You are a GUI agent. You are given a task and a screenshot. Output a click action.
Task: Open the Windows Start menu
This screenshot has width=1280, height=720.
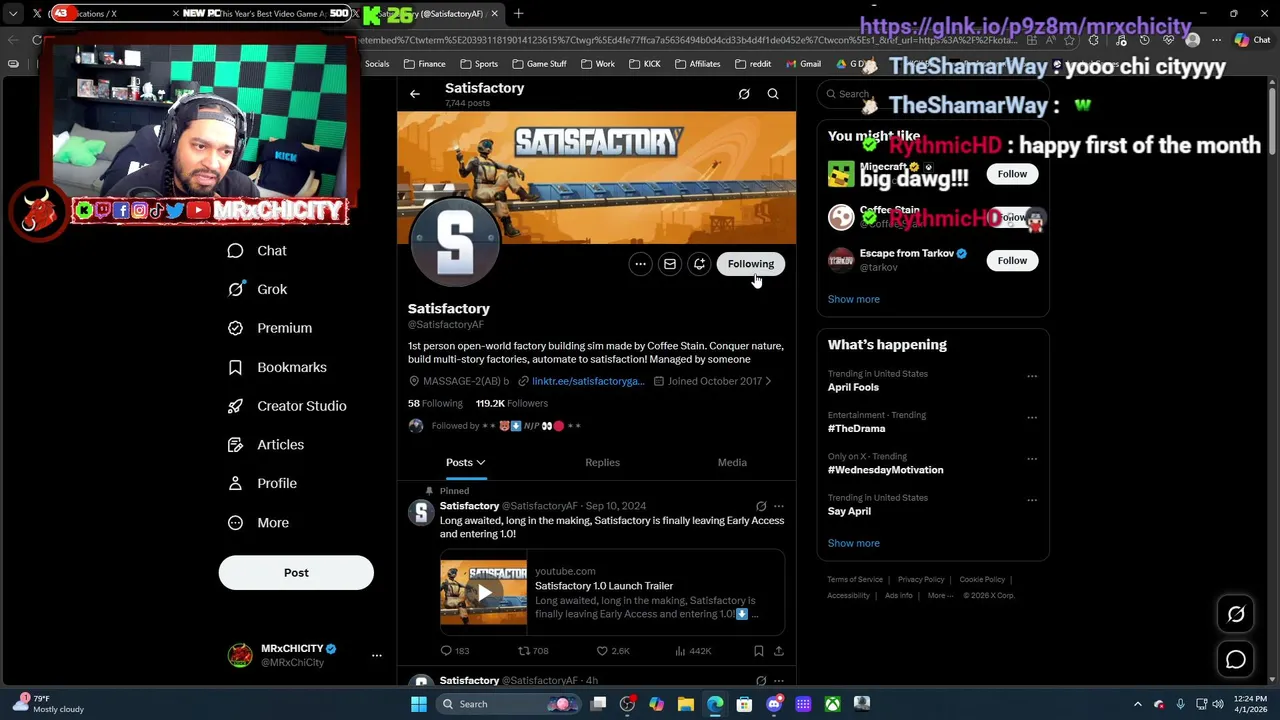pyautogui.click(x=419, y=704)
